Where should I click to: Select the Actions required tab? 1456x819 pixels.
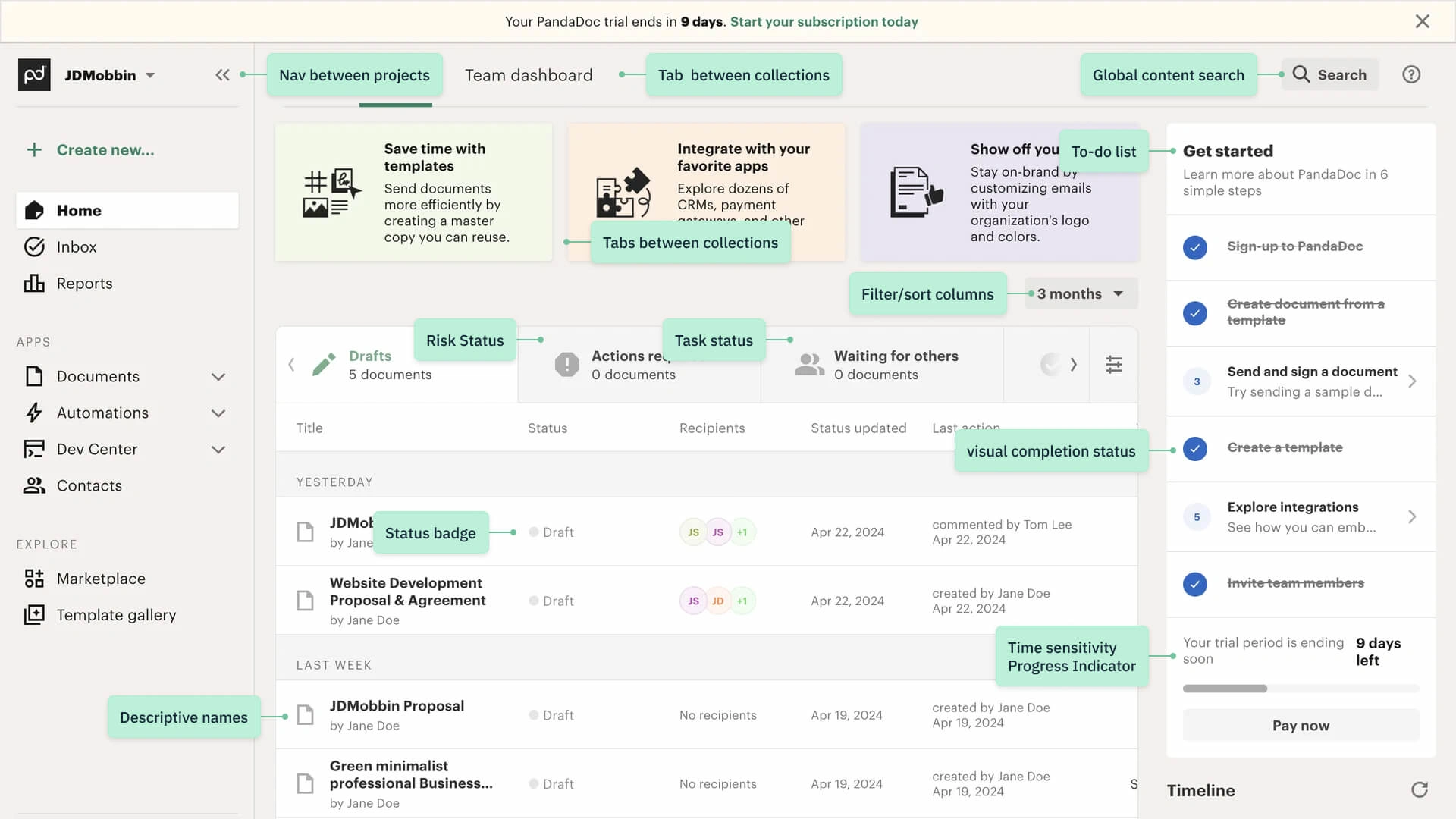coord(639,365)
